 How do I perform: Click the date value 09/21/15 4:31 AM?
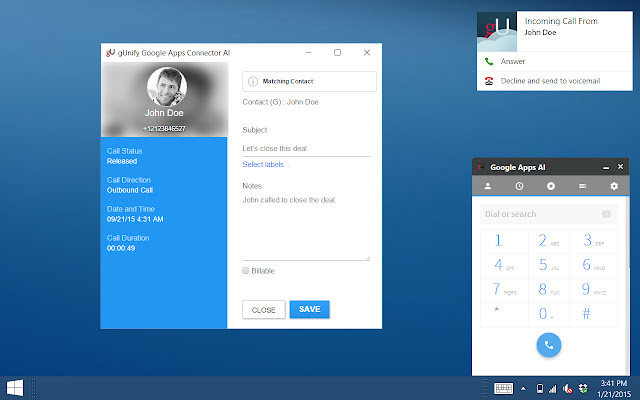(135, 219)
